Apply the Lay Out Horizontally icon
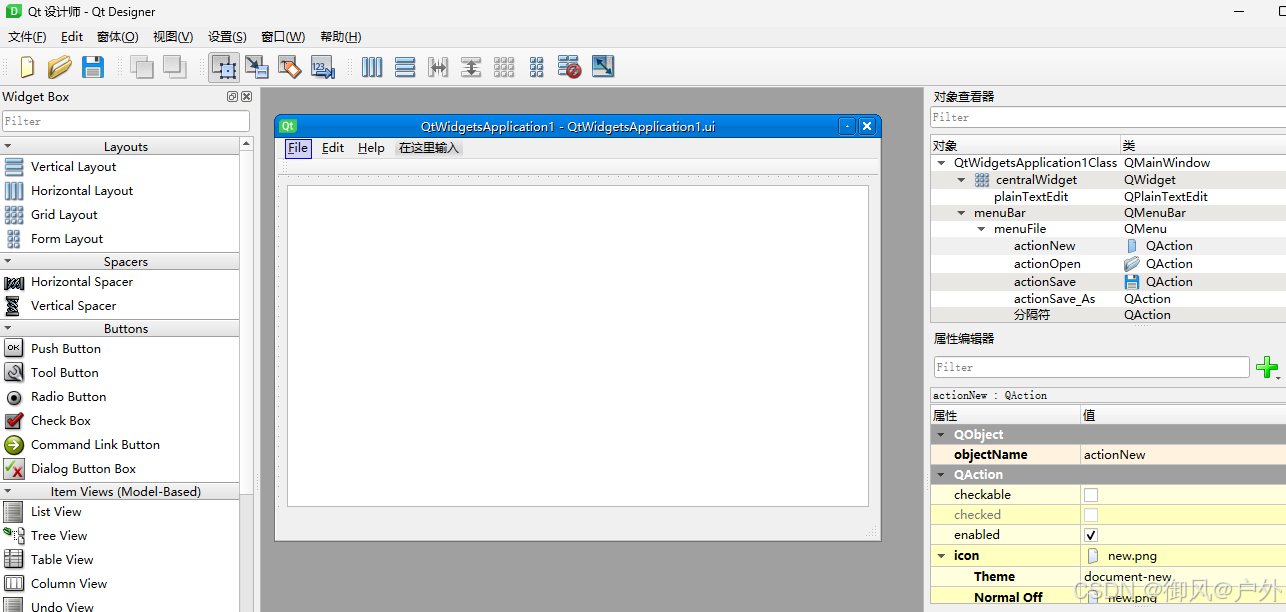 (x=372, y=67)
